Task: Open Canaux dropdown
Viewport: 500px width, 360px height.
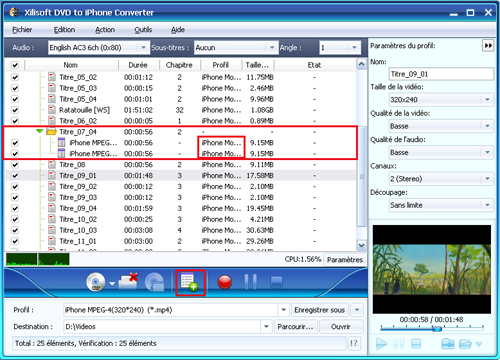Action: tap(487, 179)
